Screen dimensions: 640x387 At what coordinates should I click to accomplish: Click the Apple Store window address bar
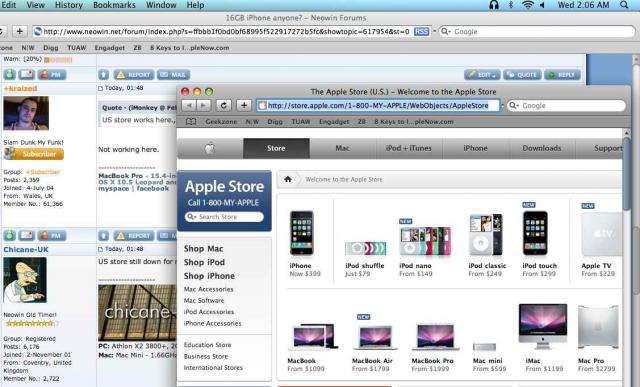378,106
